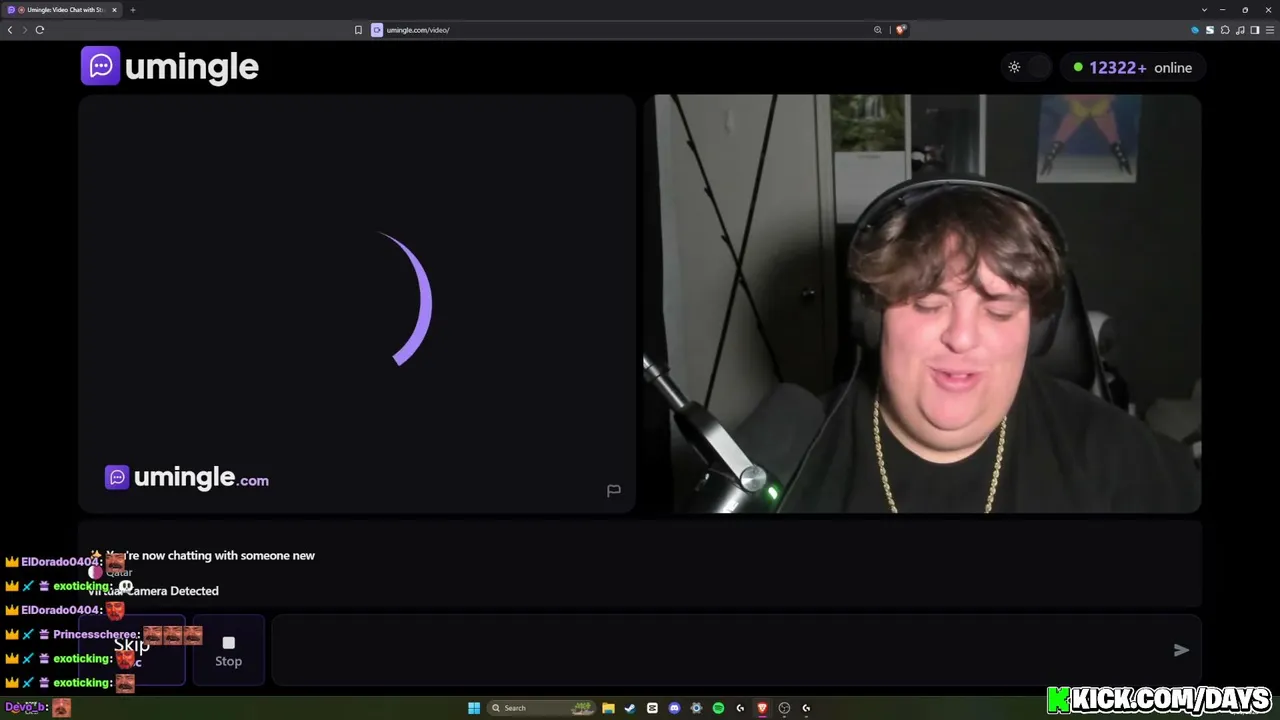Bookmark this page

pos(358,30)
